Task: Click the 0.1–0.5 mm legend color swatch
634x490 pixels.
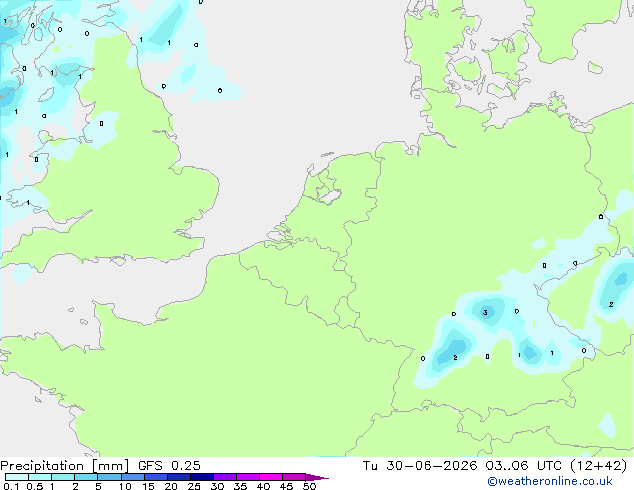Action: (x=17, y=477)
